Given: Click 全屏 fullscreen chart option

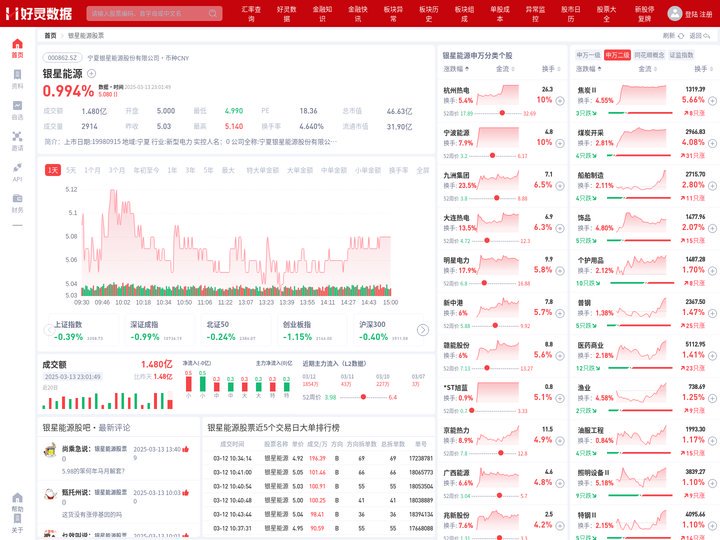Looking at the screenshot, I should point(422,170).
